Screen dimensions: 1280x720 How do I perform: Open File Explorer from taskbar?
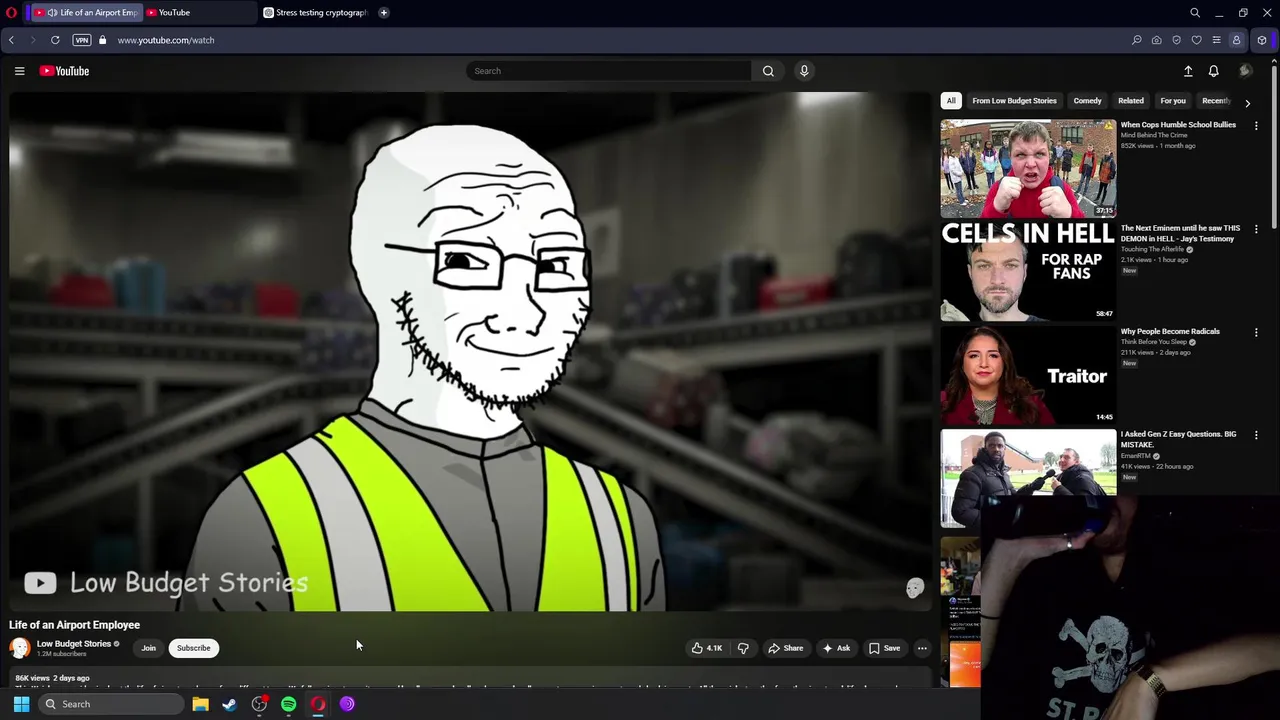pos(200,704)
